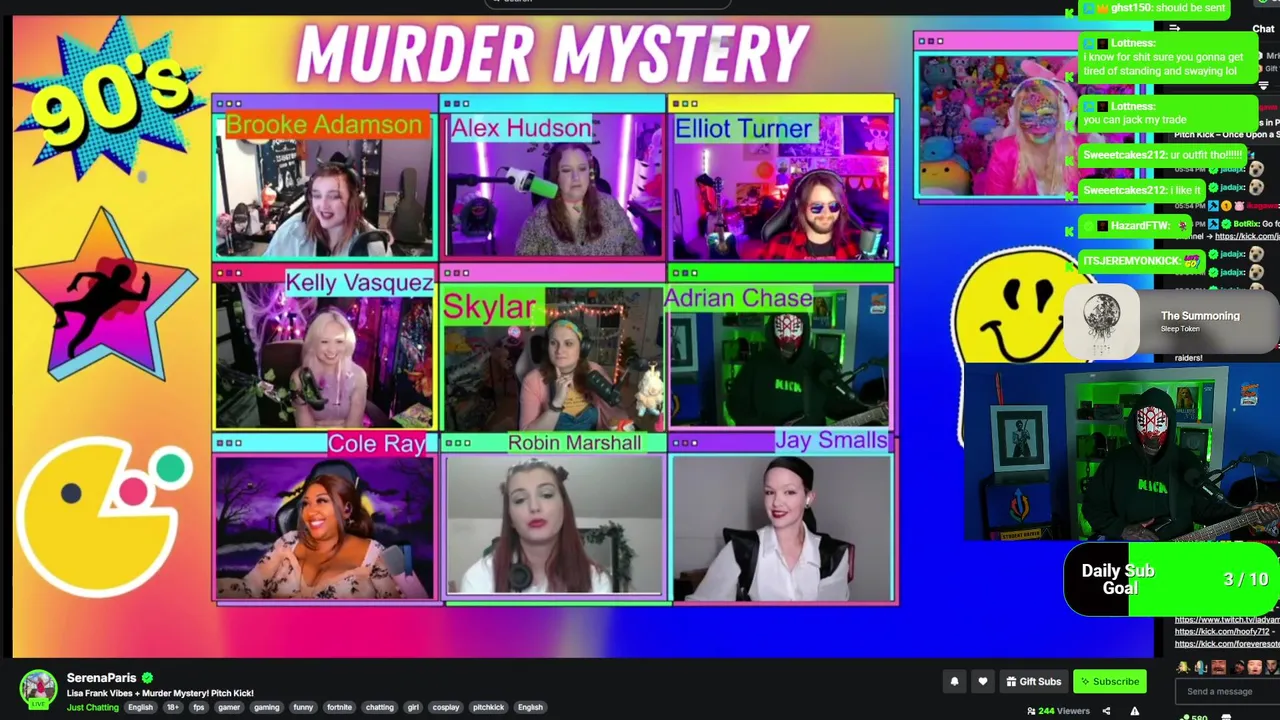Image resolution: width=1280 pixels, height=720 pixels.
Task: Click the gift icon on Gift Subs
Action: tap(1011, 682)
